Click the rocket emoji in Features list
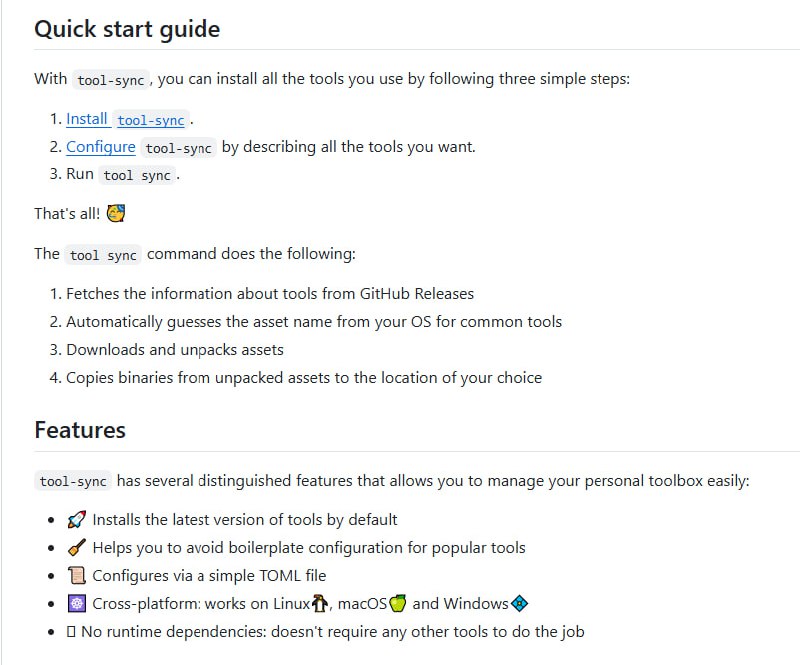Viewport: 800px width, 665px height. click(77, 520)
